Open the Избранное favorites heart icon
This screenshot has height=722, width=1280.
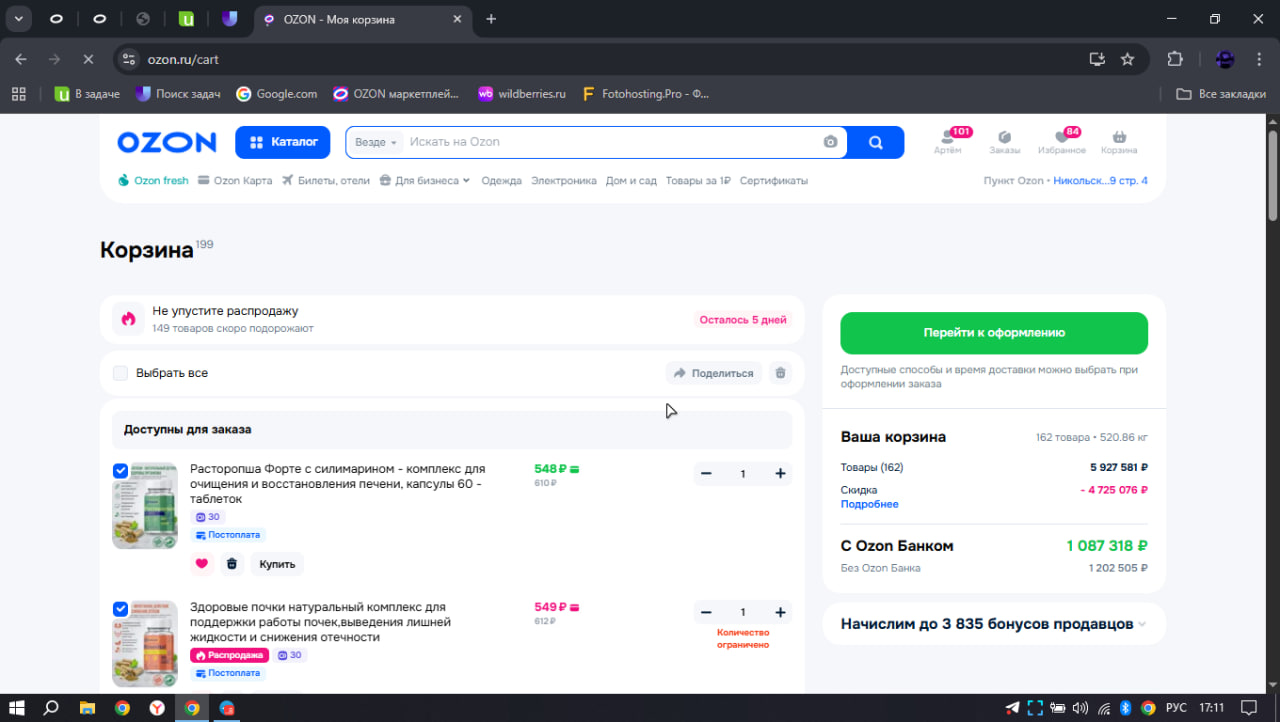pos(1061,138)
